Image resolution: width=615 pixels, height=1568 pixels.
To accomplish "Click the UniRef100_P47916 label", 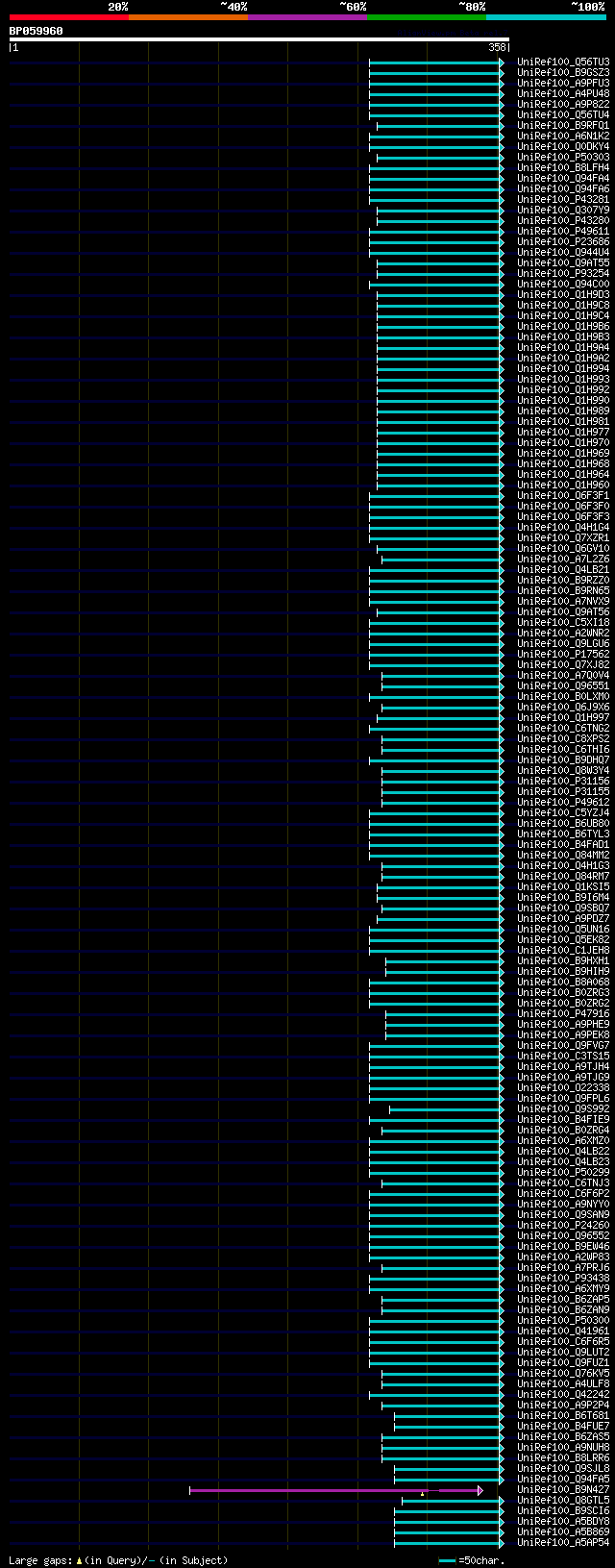I will pyautogui.click(x=563, y=1013).
